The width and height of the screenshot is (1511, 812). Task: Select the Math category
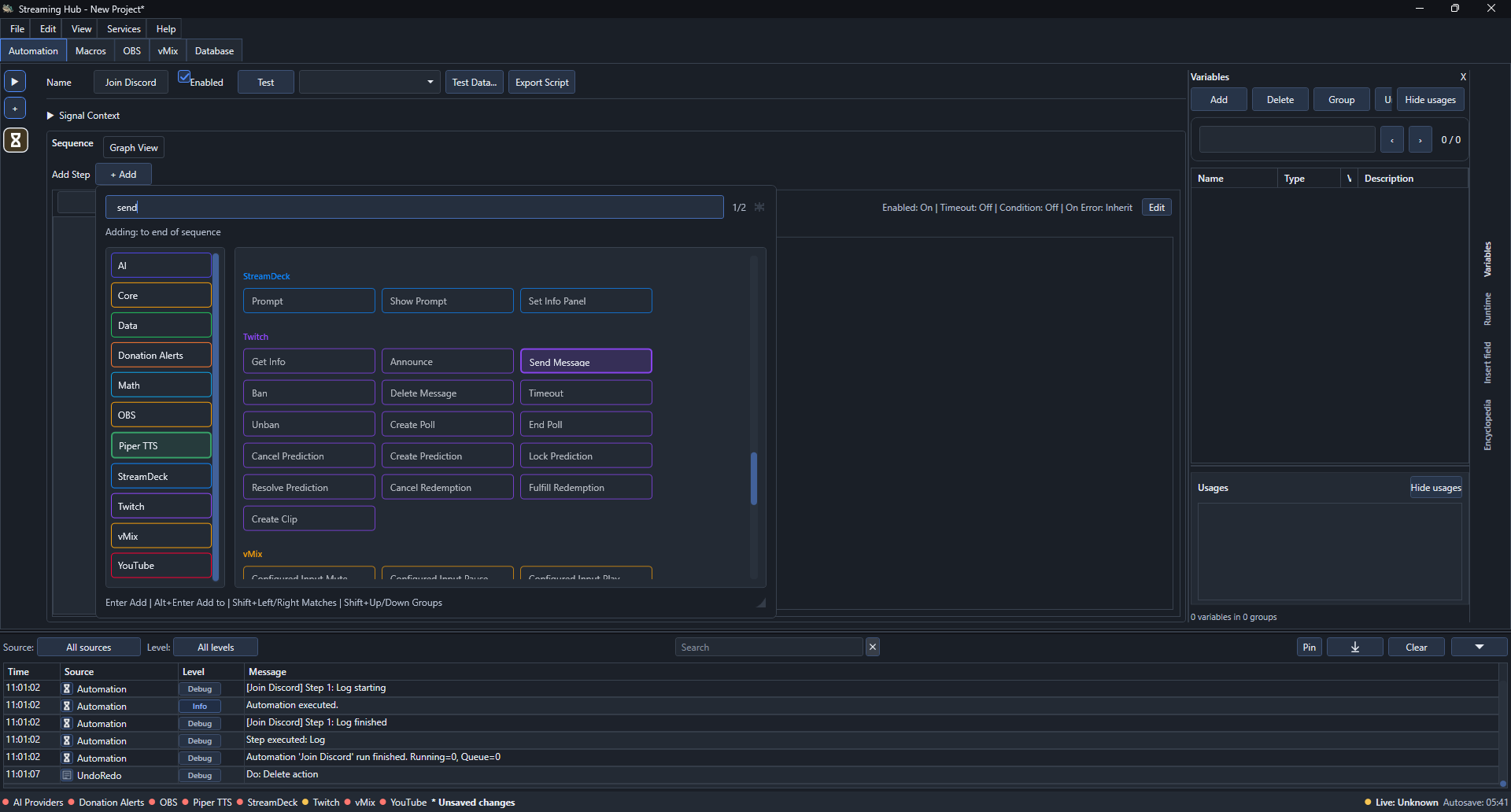coord(161,386)
